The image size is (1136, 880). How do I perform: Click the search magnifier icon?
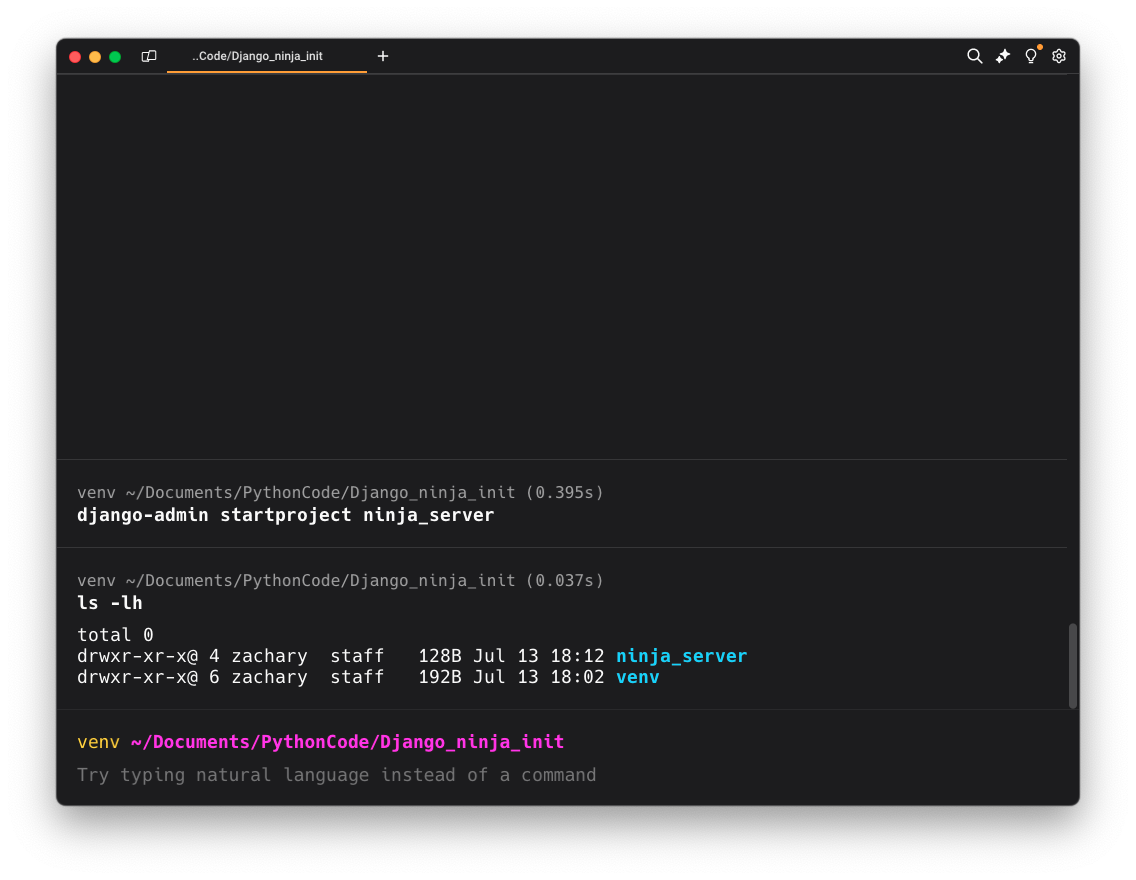[974, 56]
